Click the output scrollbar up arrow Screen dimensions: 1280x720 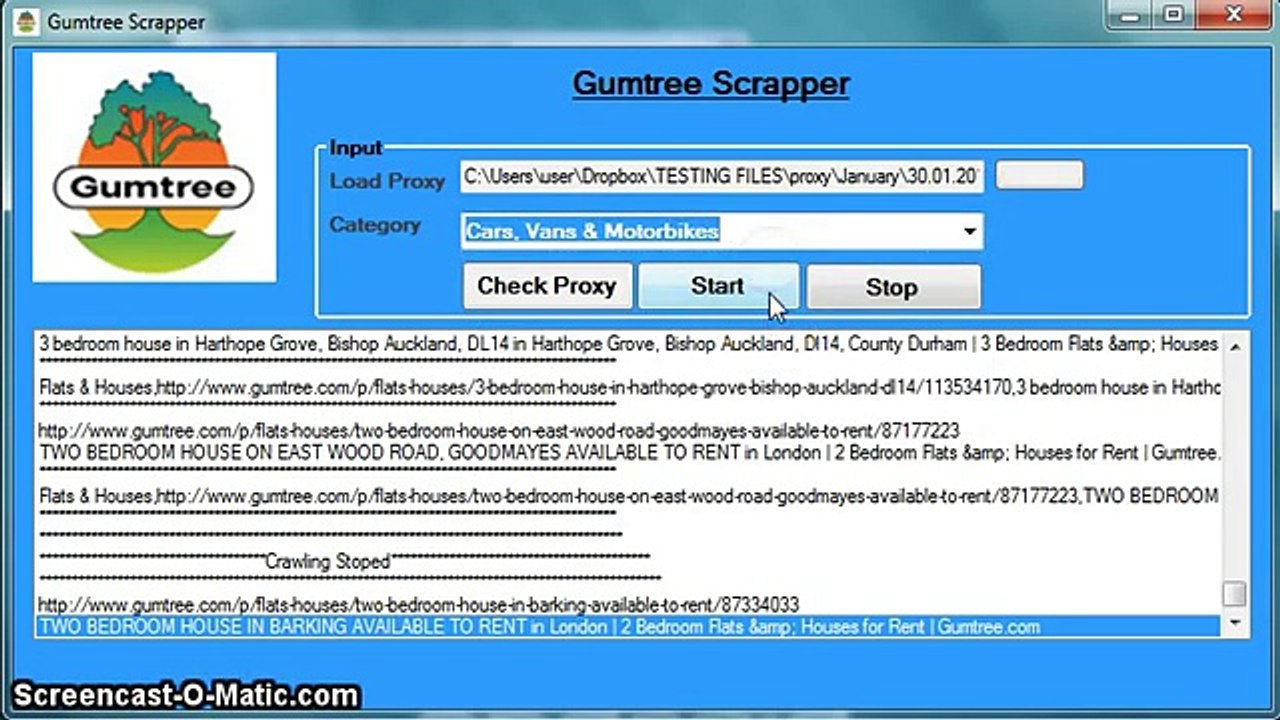(1235, 346)
